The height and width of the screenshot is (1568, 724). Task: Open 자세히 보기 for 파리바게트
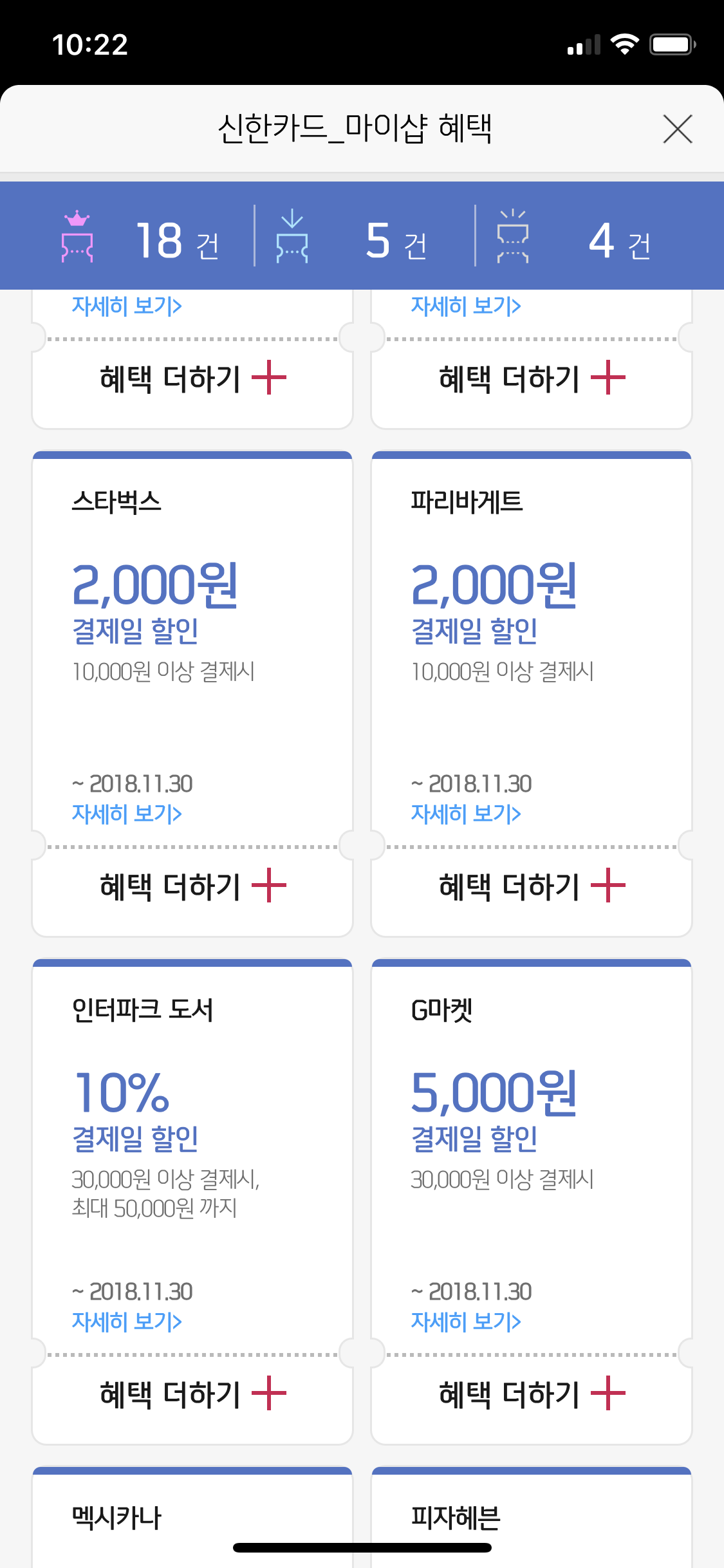(466, 814)
